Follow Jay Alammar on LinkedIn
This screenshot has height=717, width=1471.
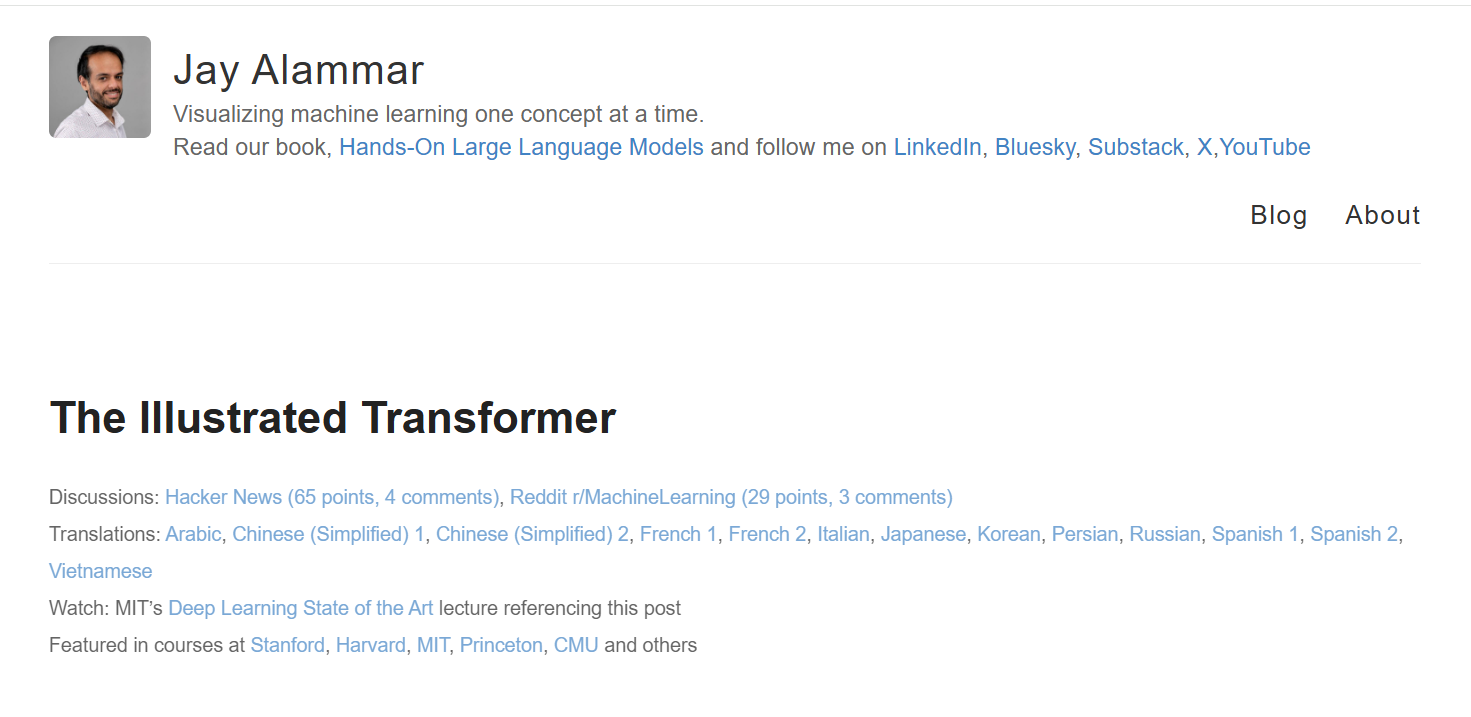point(936,147)
